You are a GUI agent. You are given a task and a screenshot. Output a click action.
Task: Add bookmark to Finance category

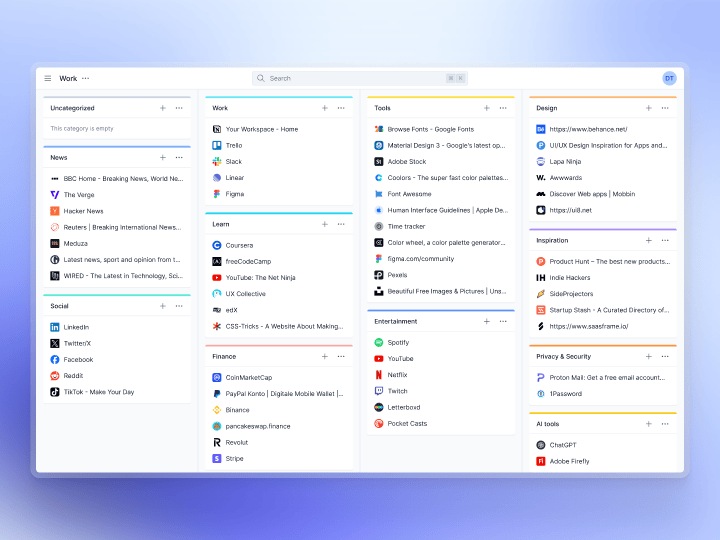pos(325,356)
